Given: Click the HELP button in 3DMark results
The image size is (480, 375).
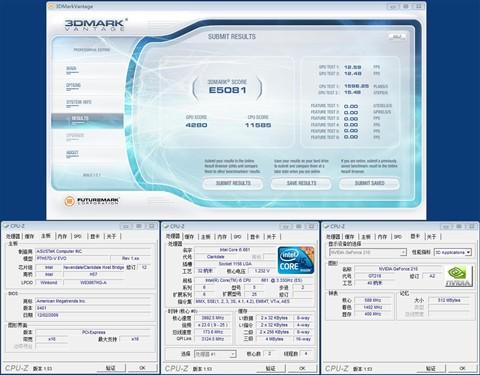Looking at the screenshot, I should 397,37.
